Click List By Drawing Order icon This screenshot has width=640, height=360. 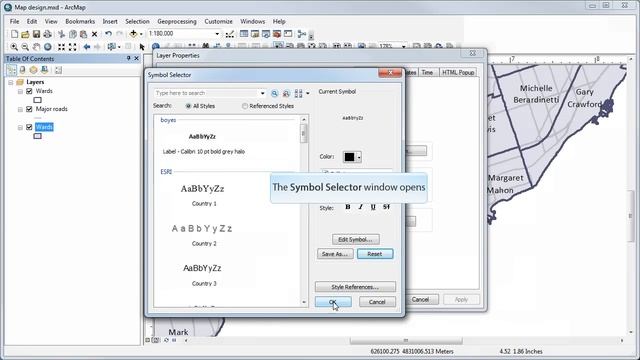pyautogui.click(x=11, y=70)
